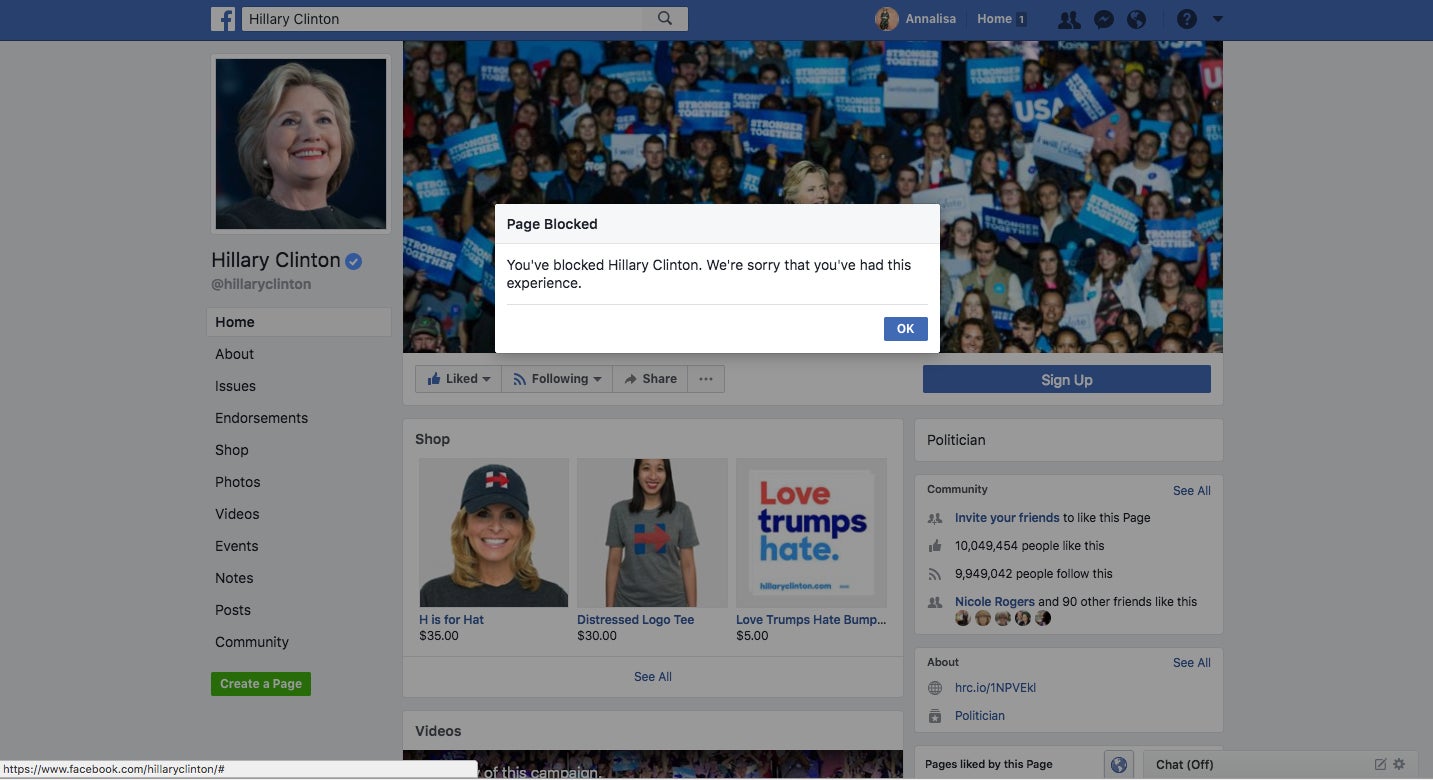1433x780 pixels.
Task: Click the @hillaryclinton username
Action: [261, 284]
